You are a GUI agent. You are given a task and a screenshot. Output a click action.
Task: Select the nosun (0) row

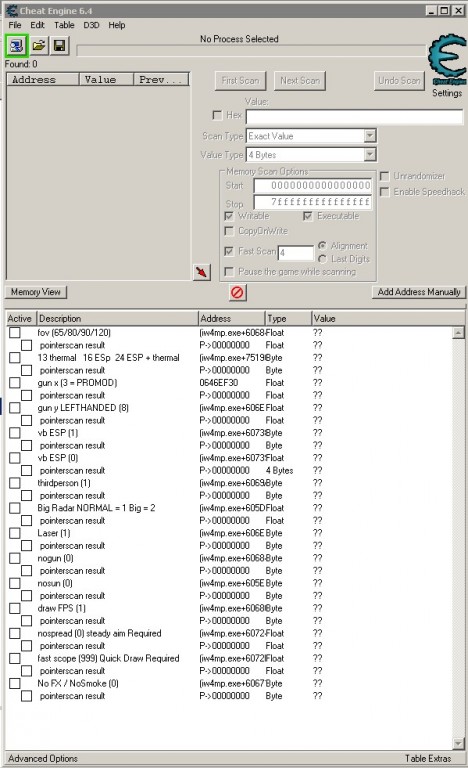[230, 583]
